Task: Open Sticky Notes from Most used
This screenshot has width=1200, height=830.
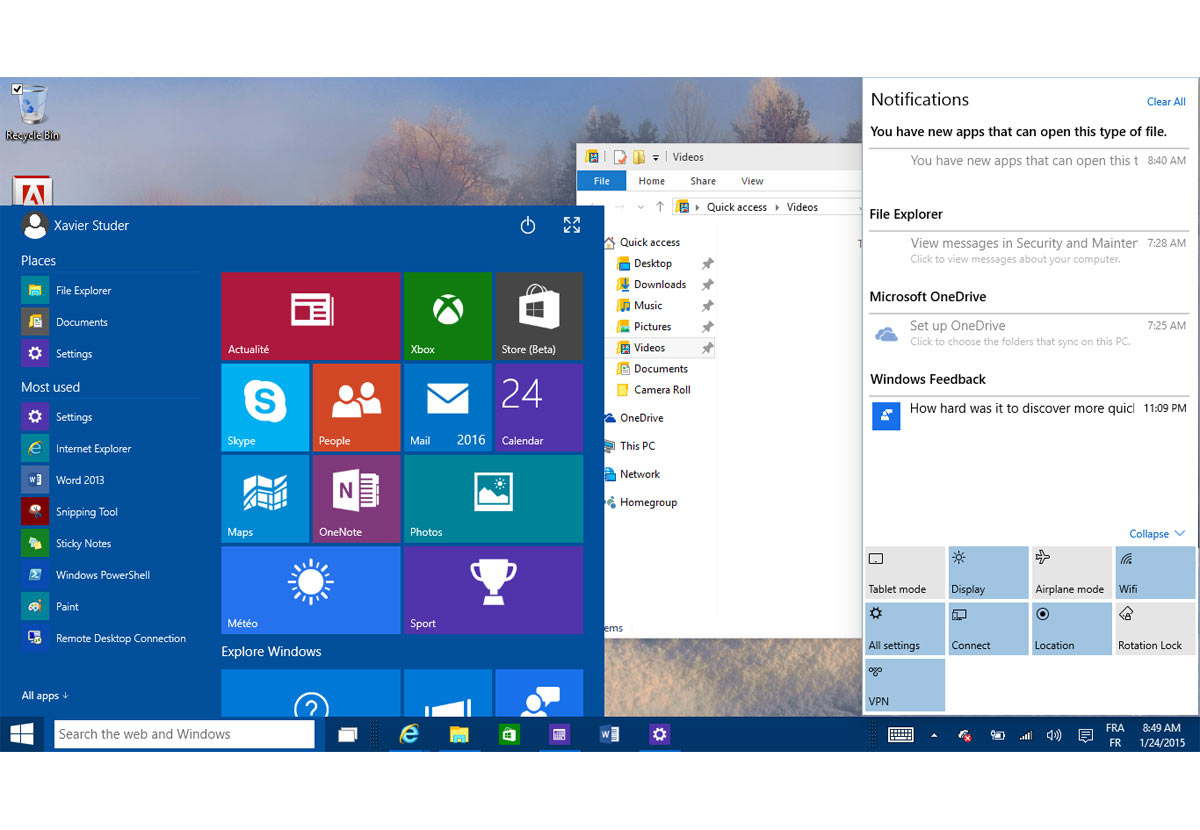Action: tap(83, 543)
